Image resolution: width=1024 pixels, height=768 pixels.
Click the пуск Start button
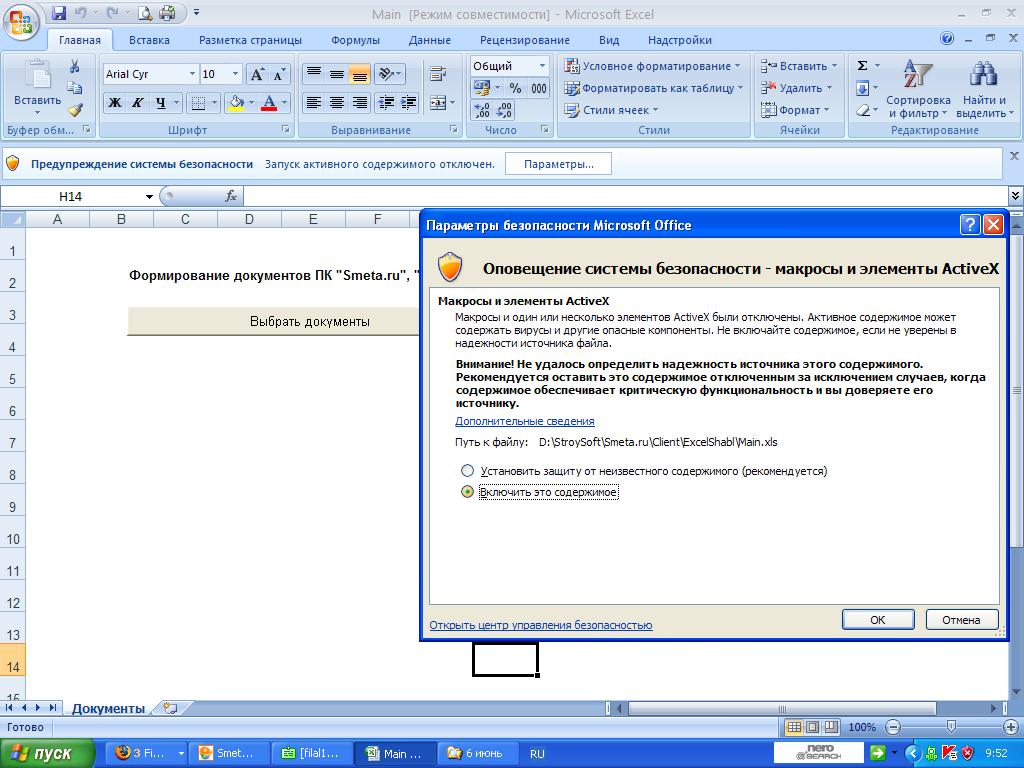(46, 754)
